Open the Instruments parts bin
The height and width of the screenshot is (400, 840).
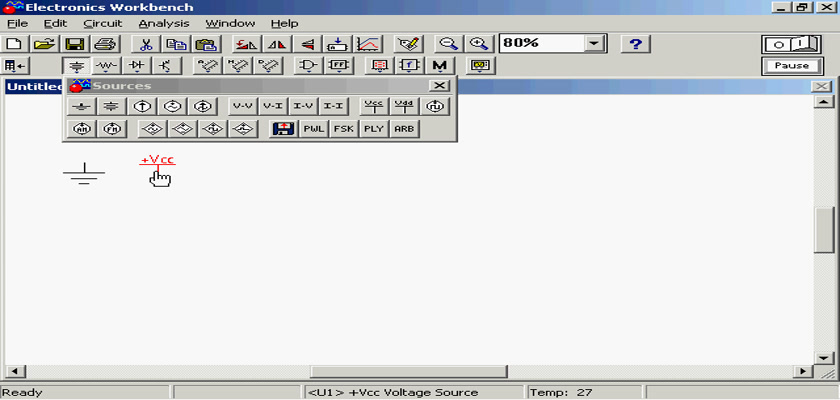[481, 66]
